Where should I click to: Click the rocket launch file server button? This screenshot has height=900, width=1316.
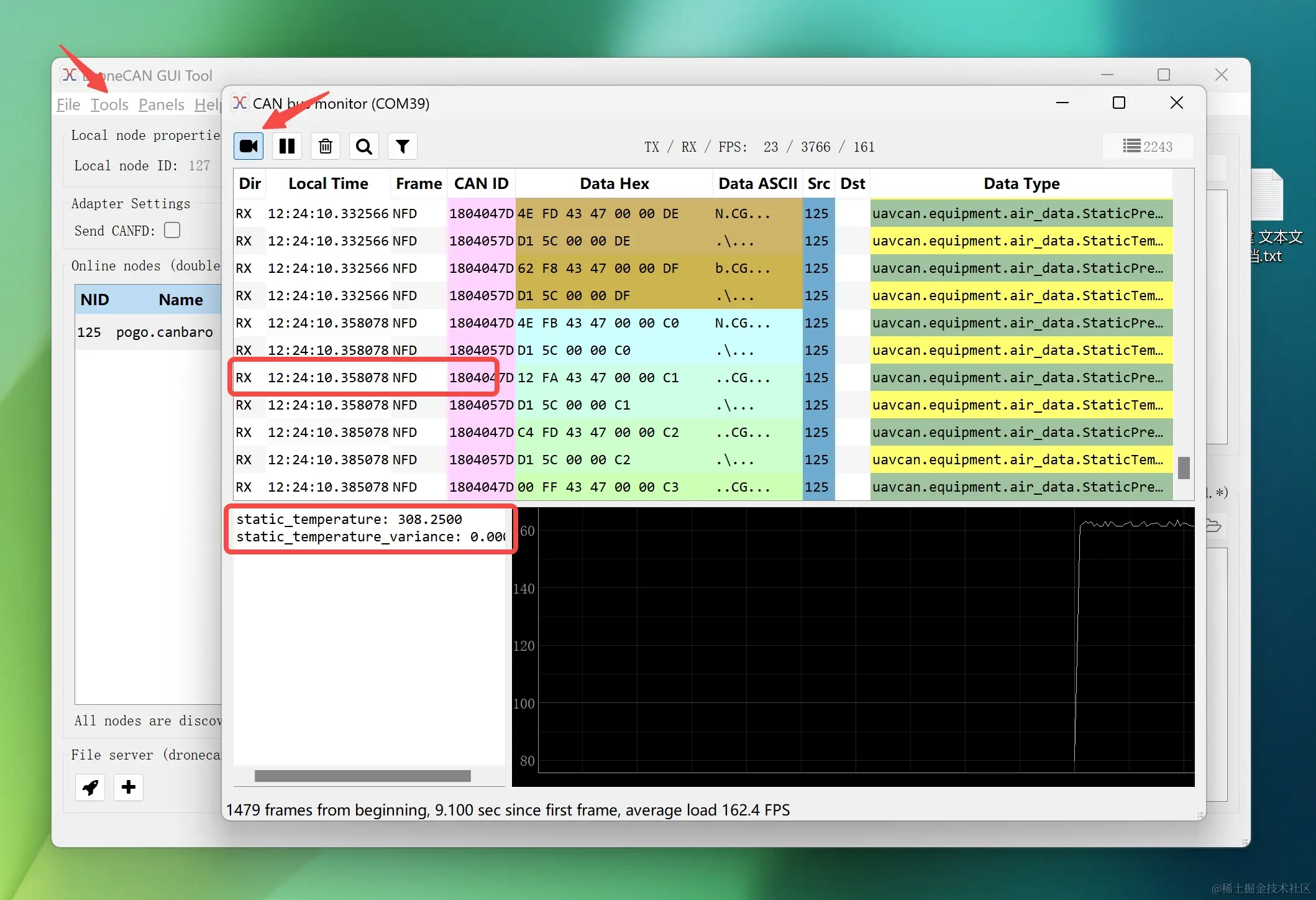(x=91, y=787)
